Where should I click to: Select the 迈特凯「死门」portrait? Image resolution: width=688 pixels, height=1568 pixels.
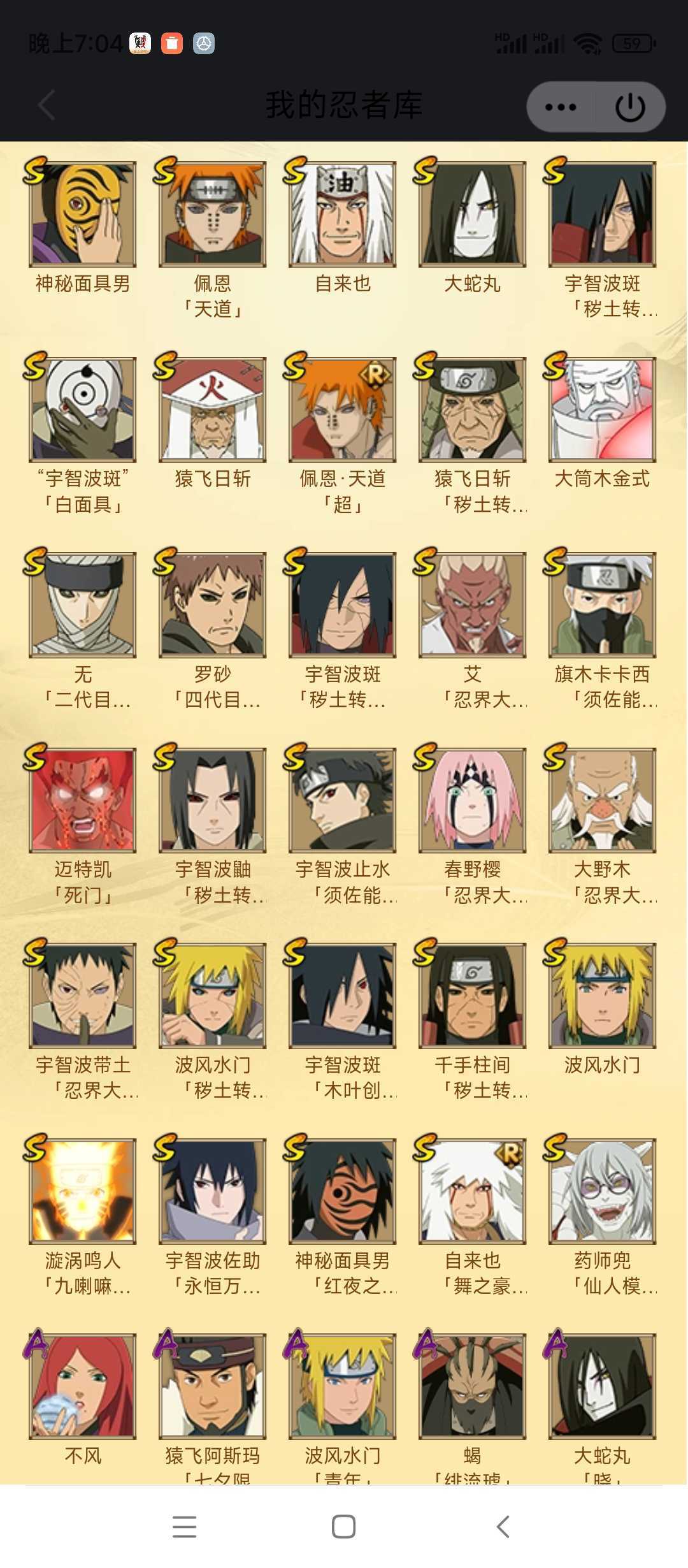coord(82,800)
